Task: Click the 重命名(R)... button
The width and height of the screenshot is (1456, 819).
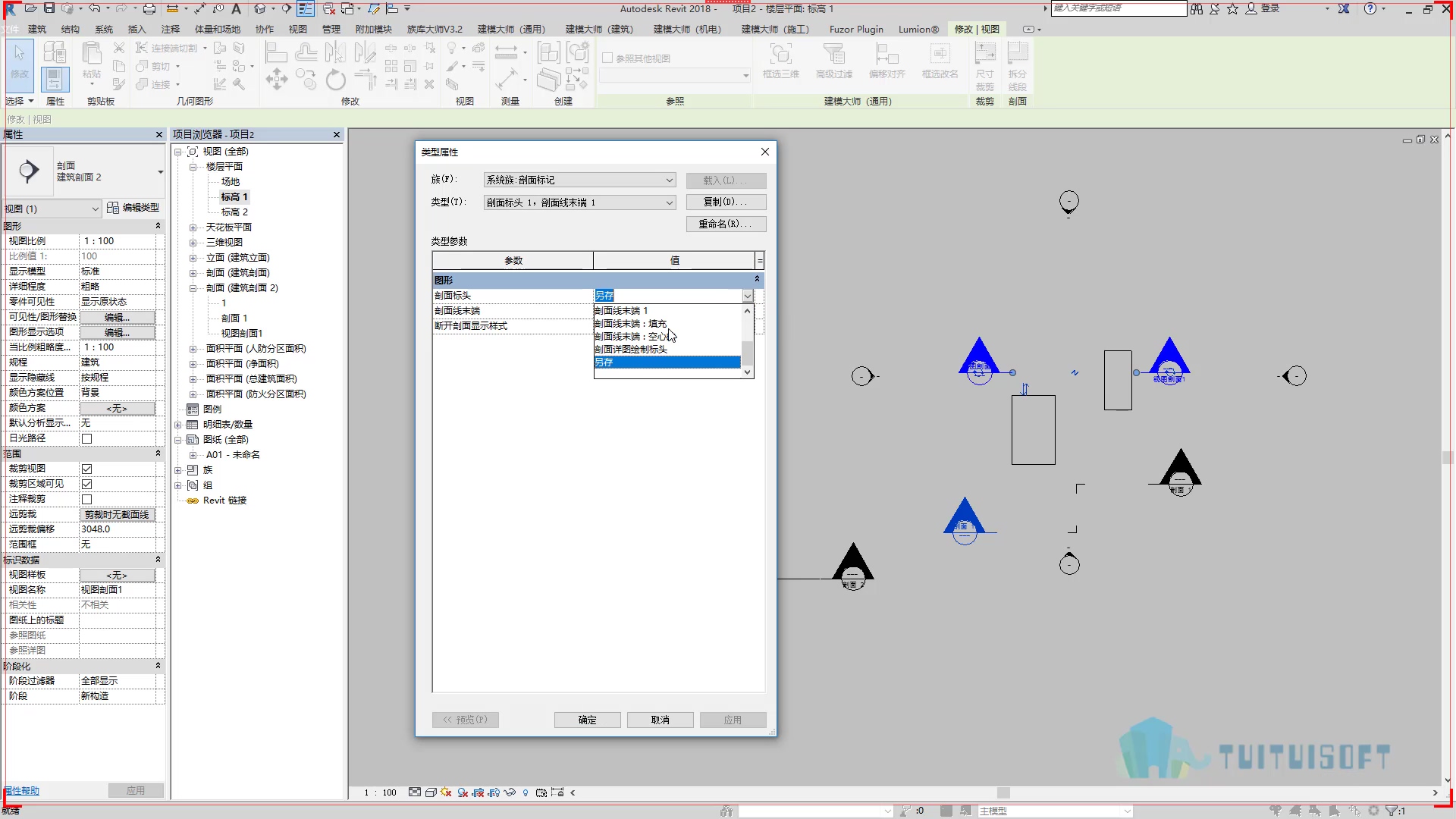Action: pyautogui.click(x=726, y=224)
